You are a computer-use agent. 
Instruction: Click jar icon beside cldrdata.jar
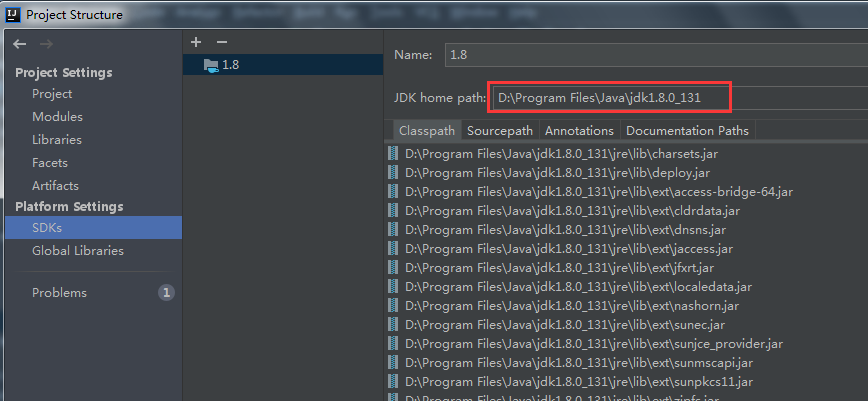point(393,210)
